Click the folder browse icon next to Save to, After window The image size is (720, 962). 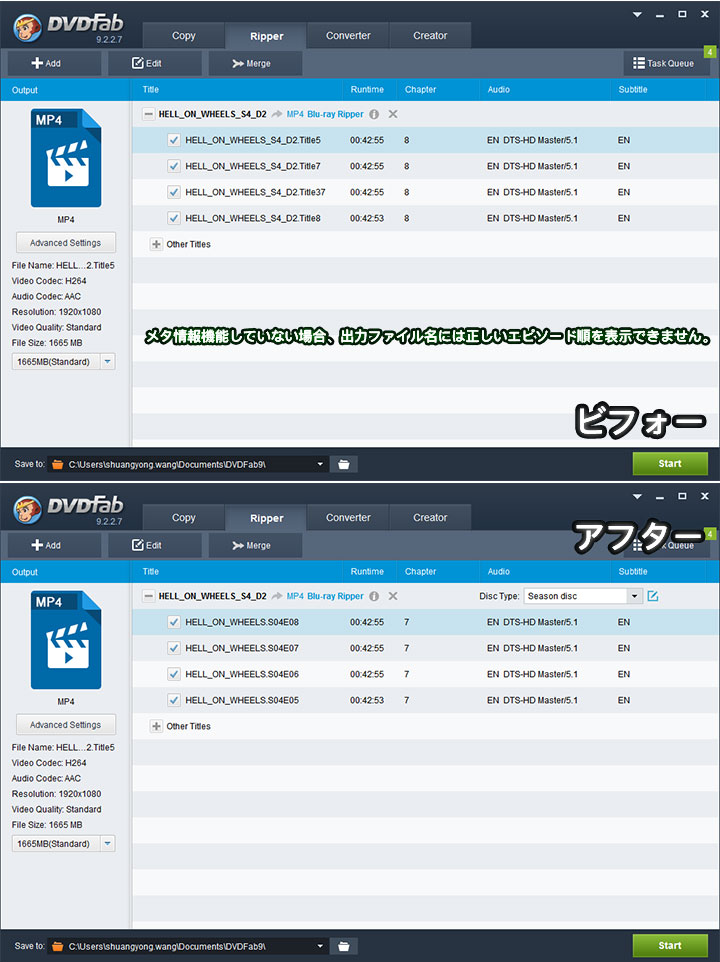pyautogui.click(x=343, y=946)
